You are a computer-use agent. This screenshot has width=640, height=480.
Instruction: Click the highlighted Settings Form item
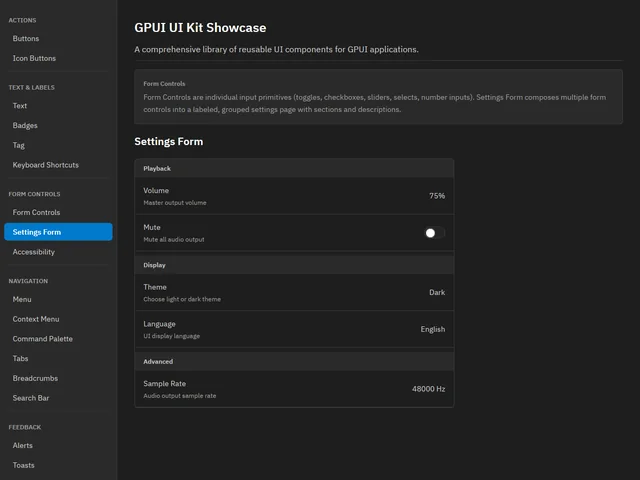coord(58,232)
